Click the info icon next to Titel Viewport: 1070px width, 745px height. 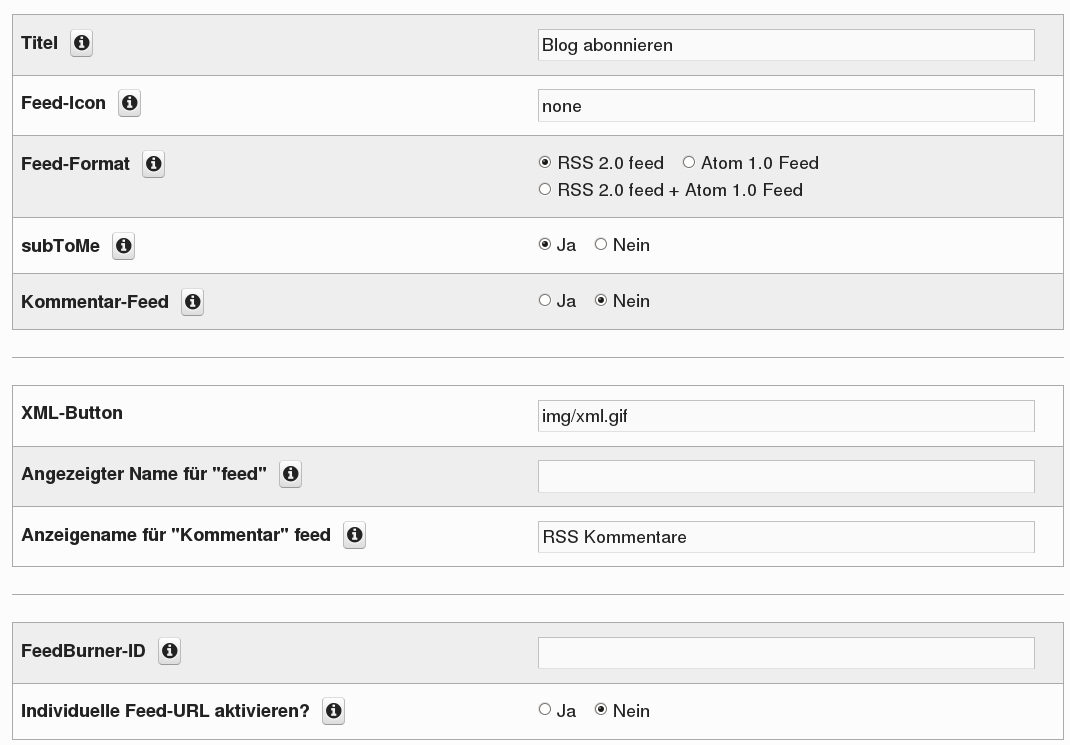click(x=82, y=43)
